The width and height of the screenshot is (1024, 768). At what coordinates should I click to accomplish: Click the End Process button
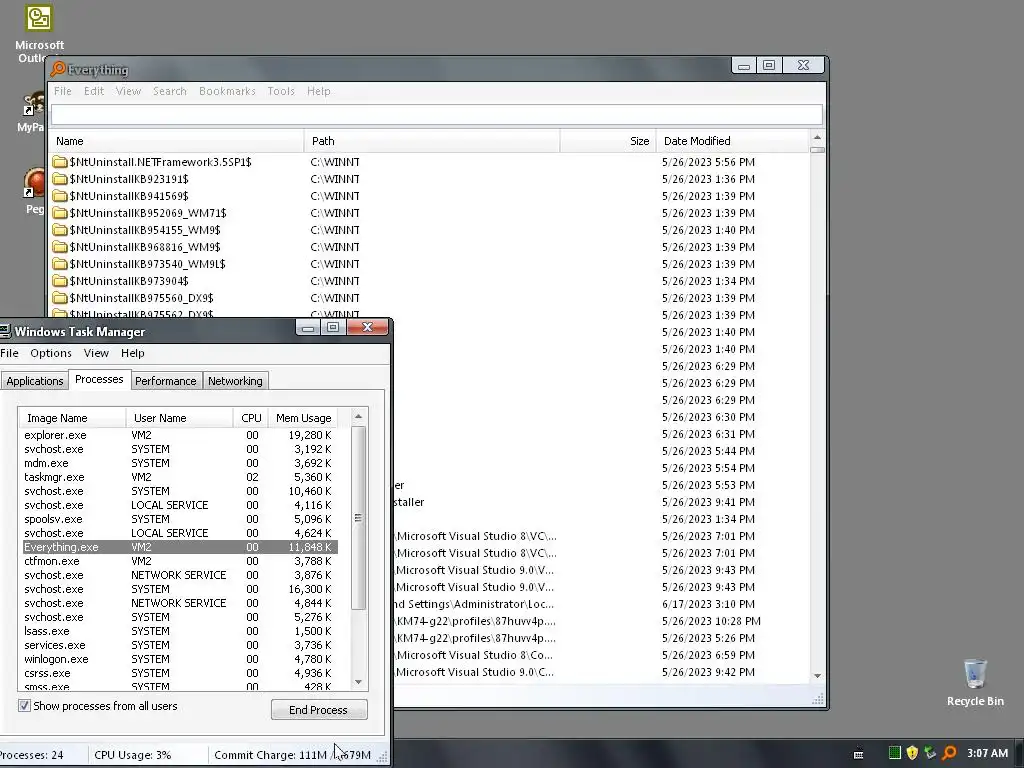pos(319,709)
